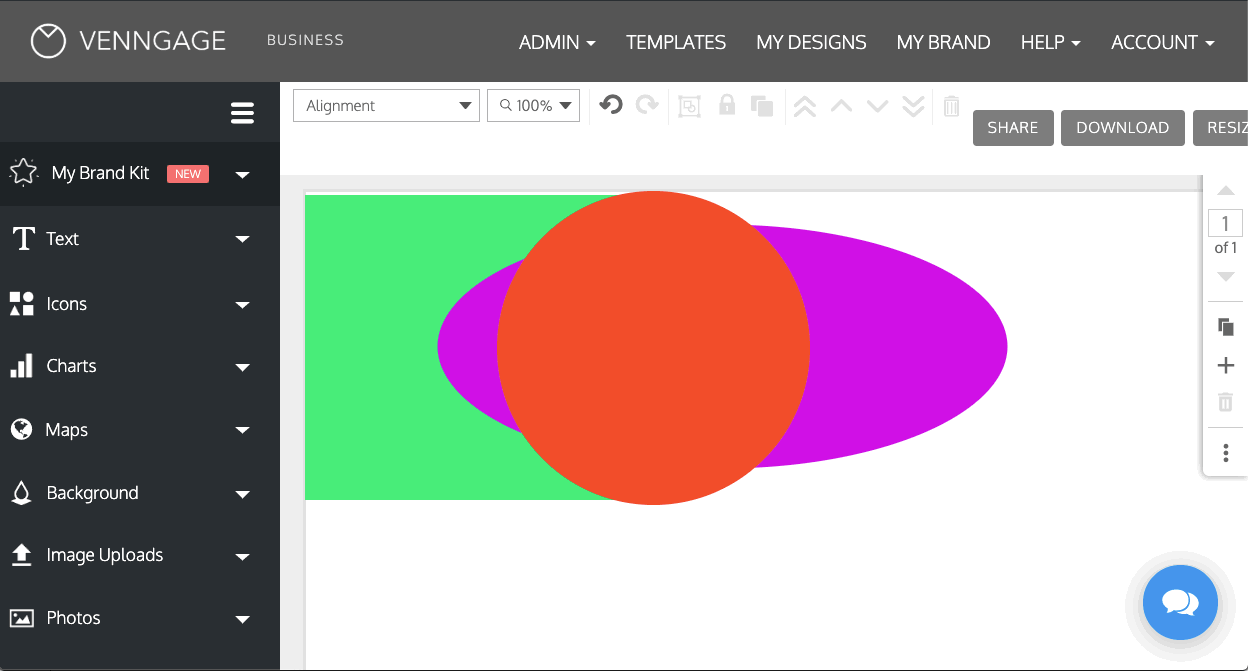Undo the last action
Screen dimensions: 1248x671
point(611,105)
